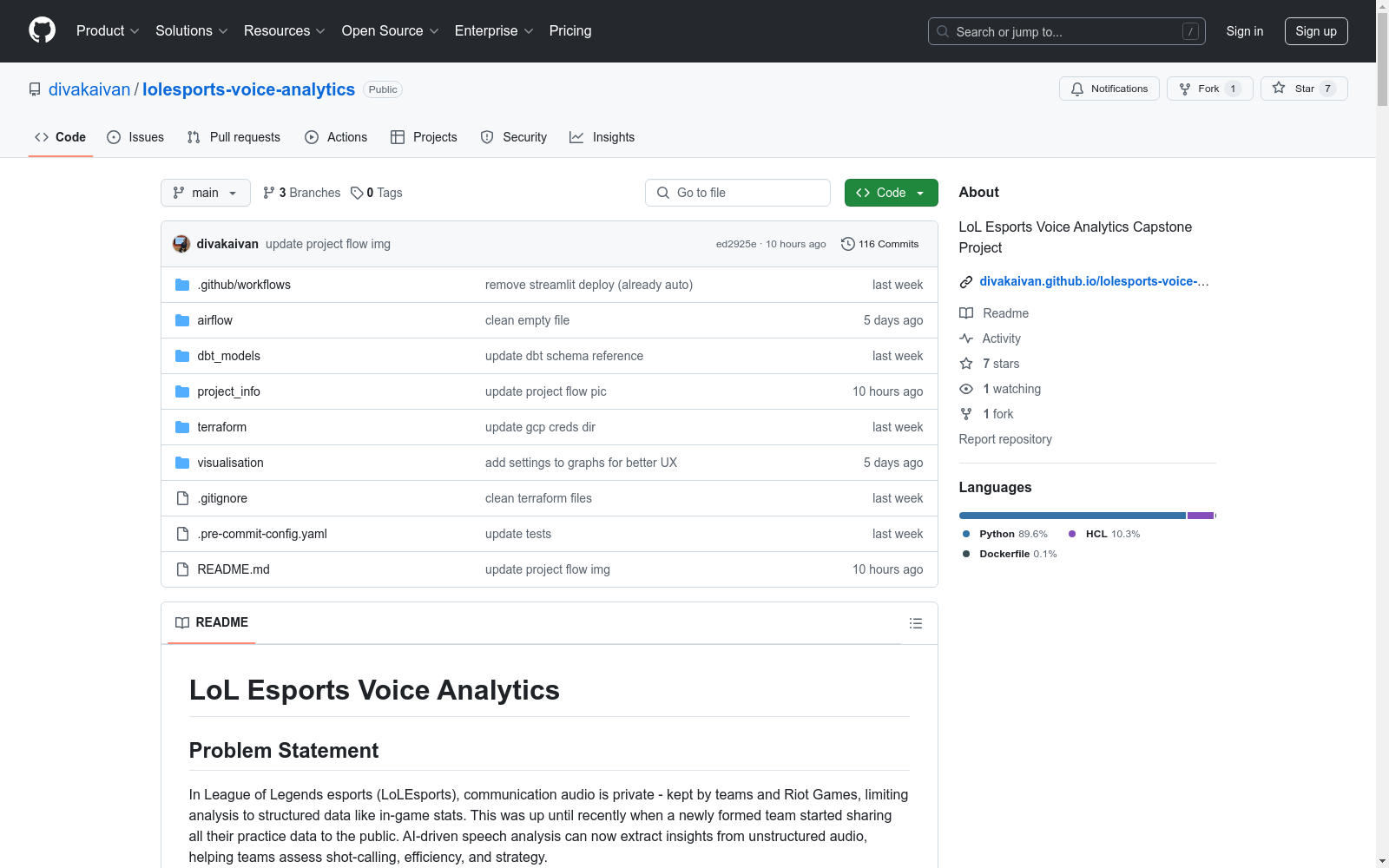Switch to the Insights tab

[x=602, y=137]
